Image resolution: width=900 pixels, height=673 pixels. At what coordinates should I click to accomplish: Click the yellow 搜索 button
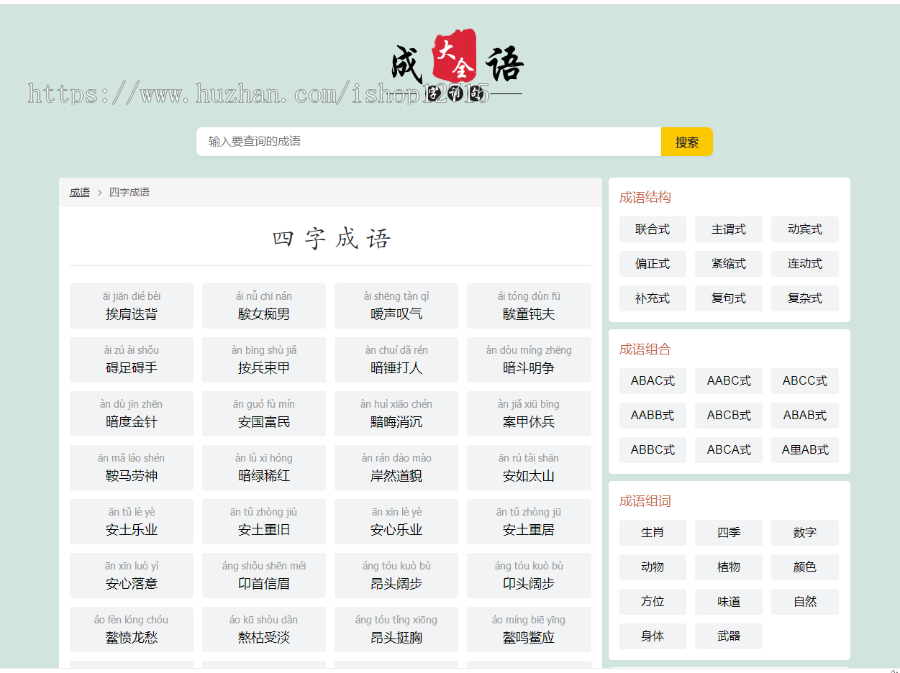pos(686,142)
